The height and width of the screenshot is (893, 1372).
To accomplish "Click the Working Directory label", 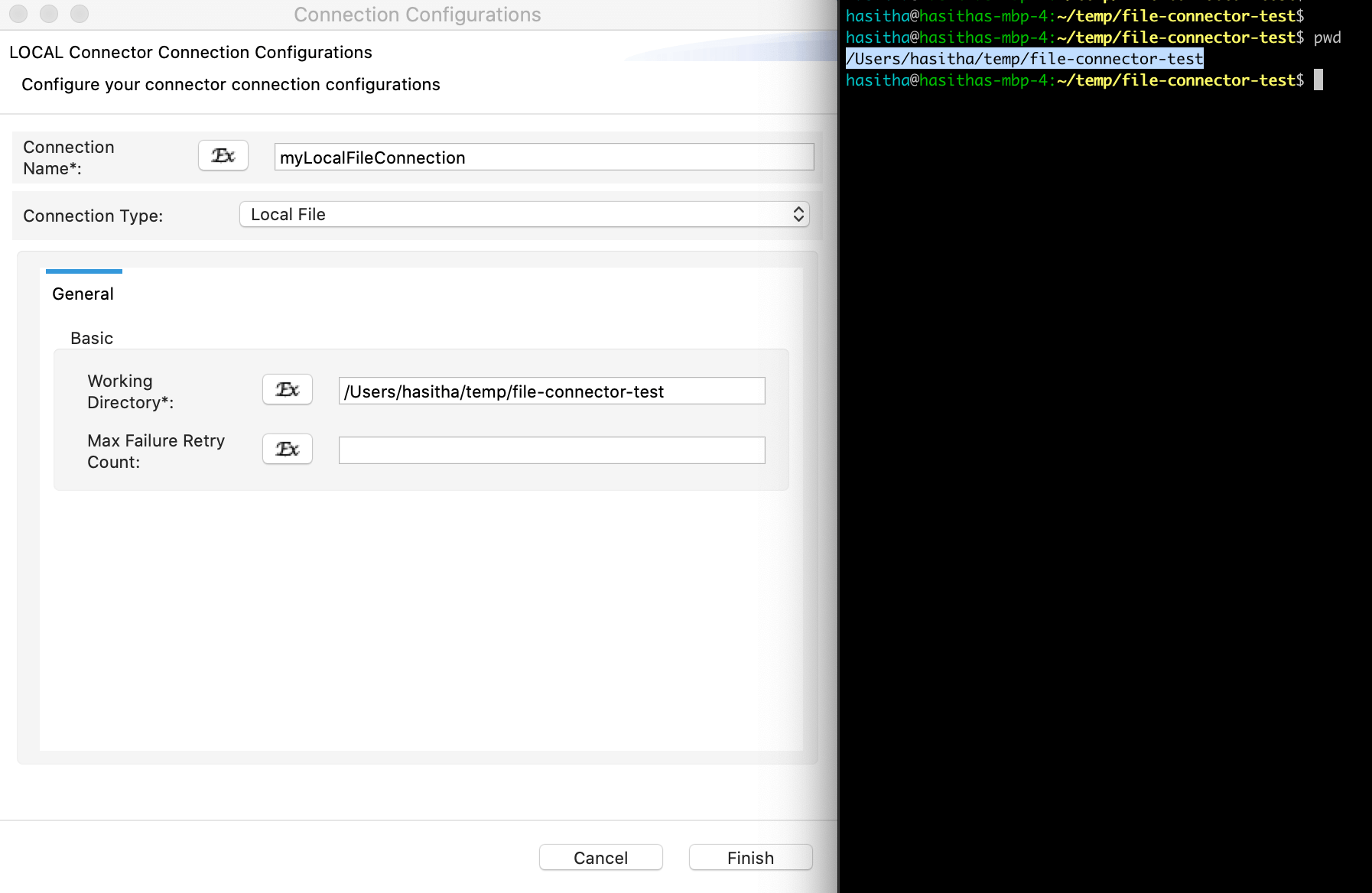I will [131, 391].
